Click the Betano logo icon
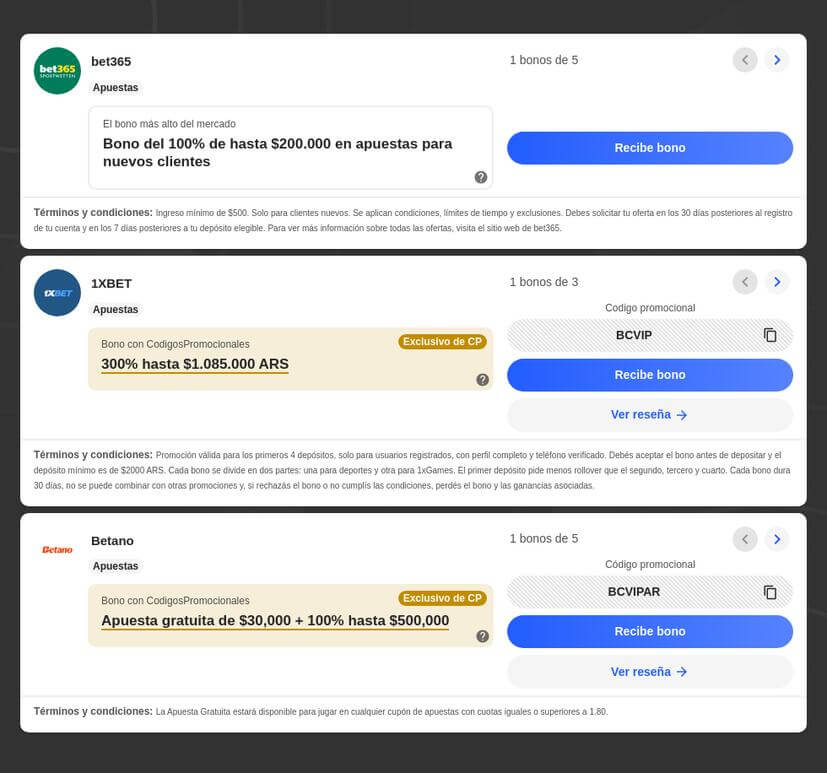Image resolution: width=827 pixels, height=773 pixels. [57, 549]
